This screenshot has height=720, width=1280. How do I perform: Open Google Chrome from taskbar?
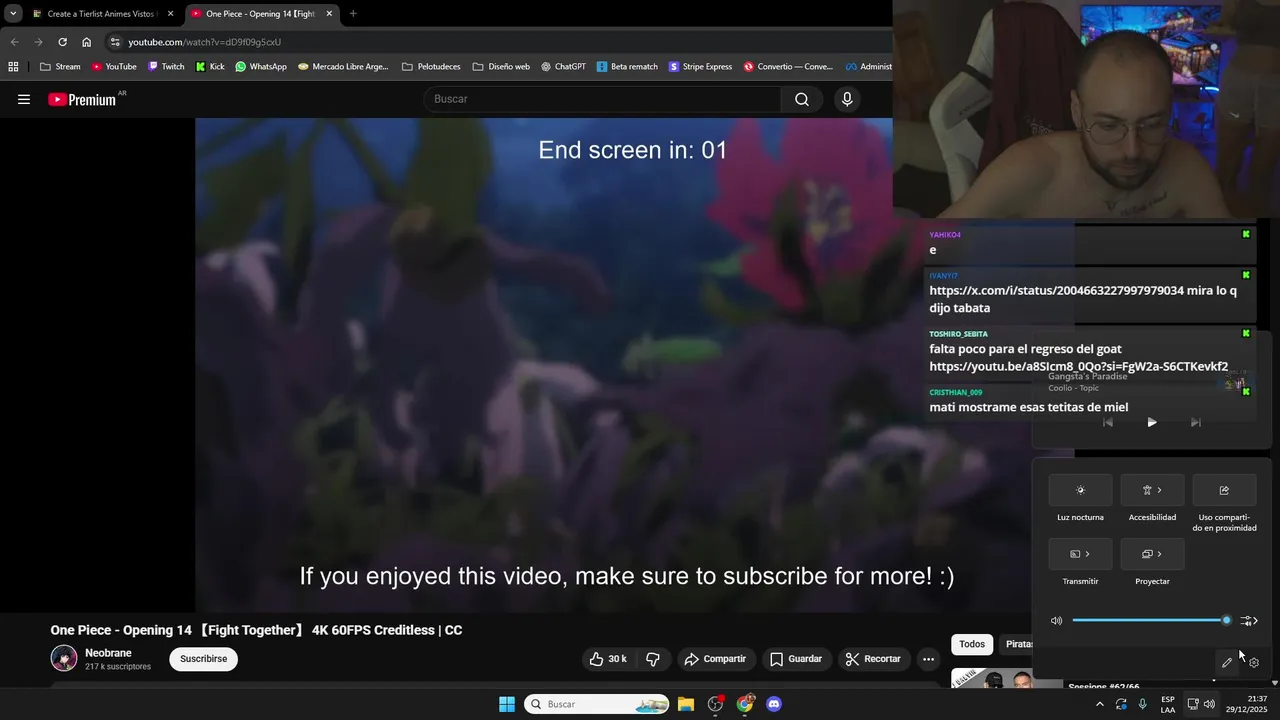coord(745,704)
